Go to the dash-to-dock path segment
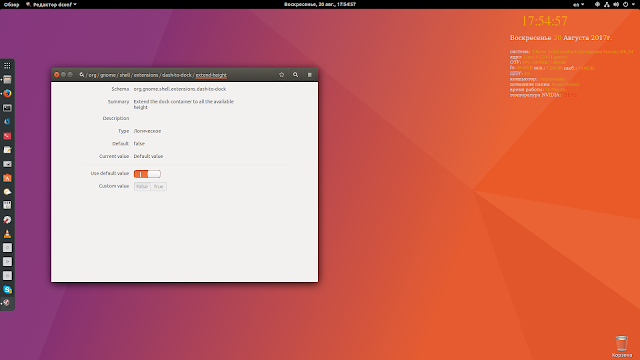 coord(177,75)
